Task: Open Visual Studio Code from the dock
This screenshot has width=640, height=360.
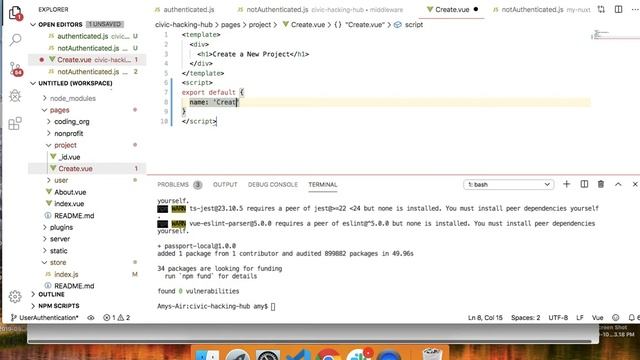Action: pyautogui.click(x=298, y=354)
